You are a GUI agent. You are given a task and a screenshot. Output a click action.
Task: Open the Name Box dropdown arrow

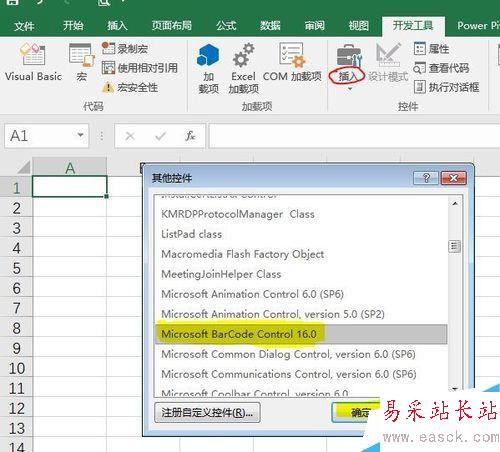[x=80, y=135]
